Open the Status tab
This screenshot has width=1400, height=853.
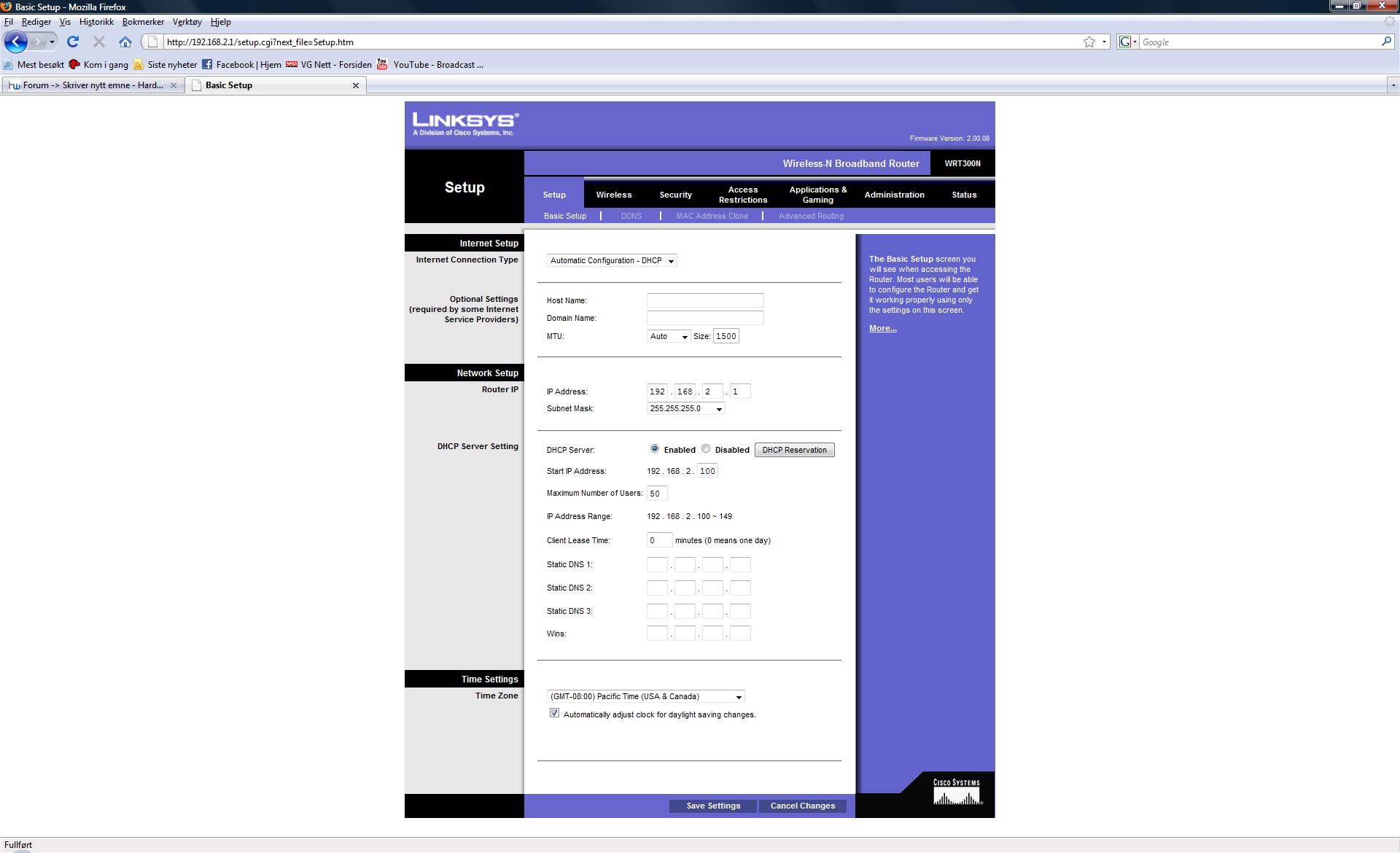[x=964, y=195]
